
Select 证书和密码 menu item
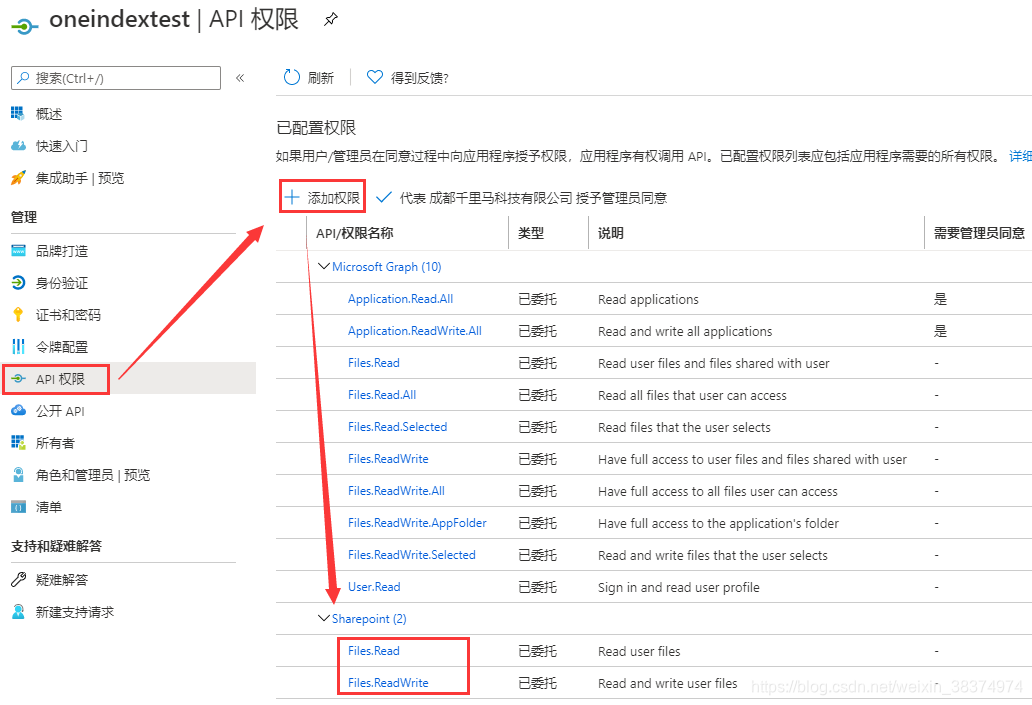(x=68, y=315)
